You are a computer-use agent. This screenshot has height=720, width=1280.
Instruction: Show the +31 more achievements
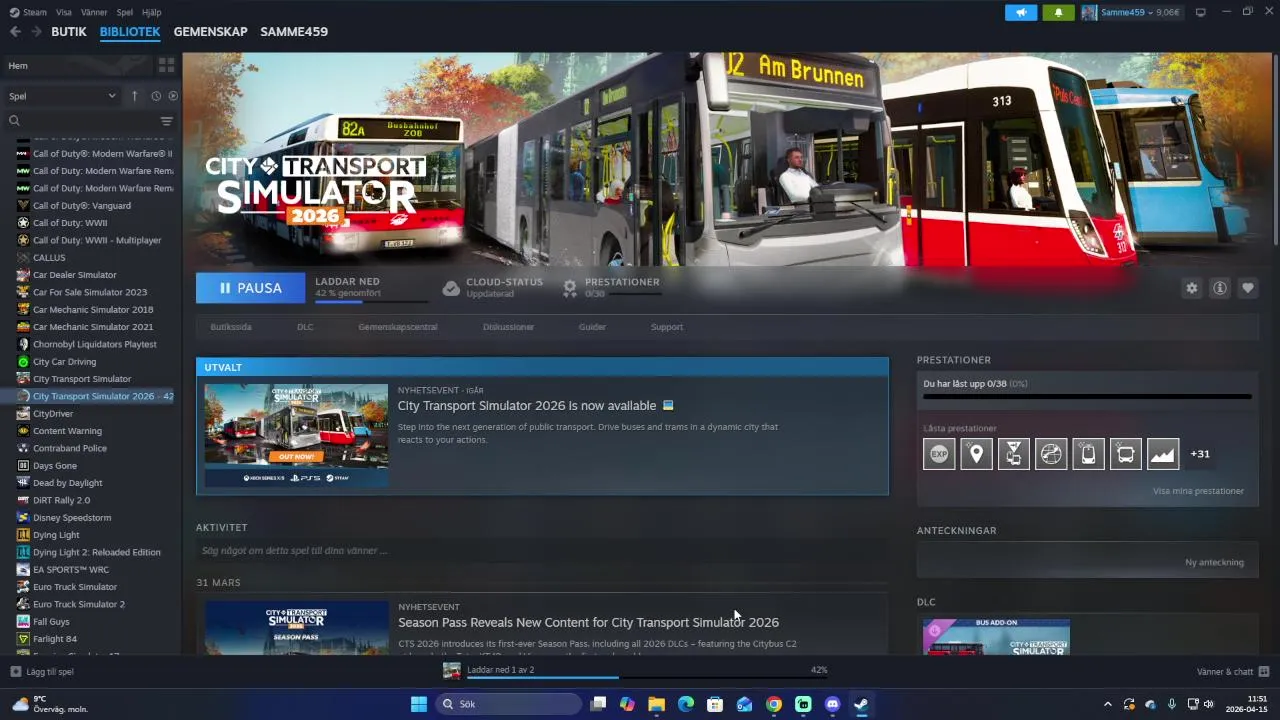(1200, 454)
